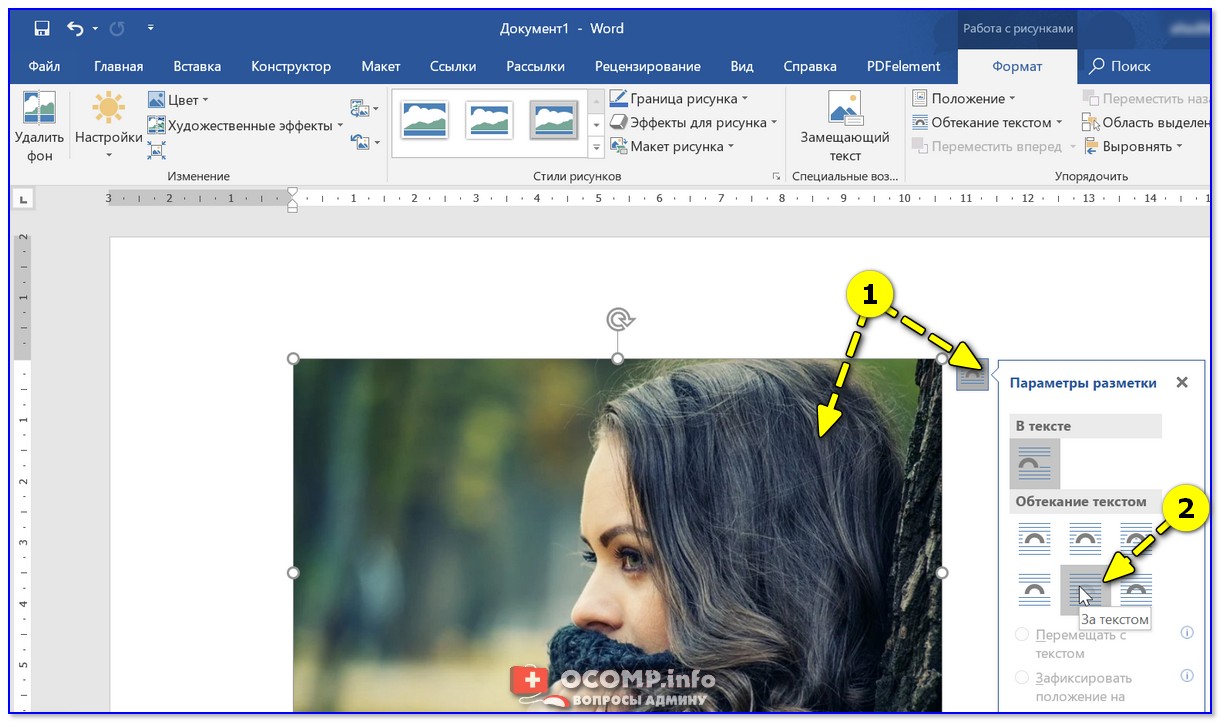Expand the Цвет (Color) dropdown
The image size is (1220, 722).
tap(178, 100)
